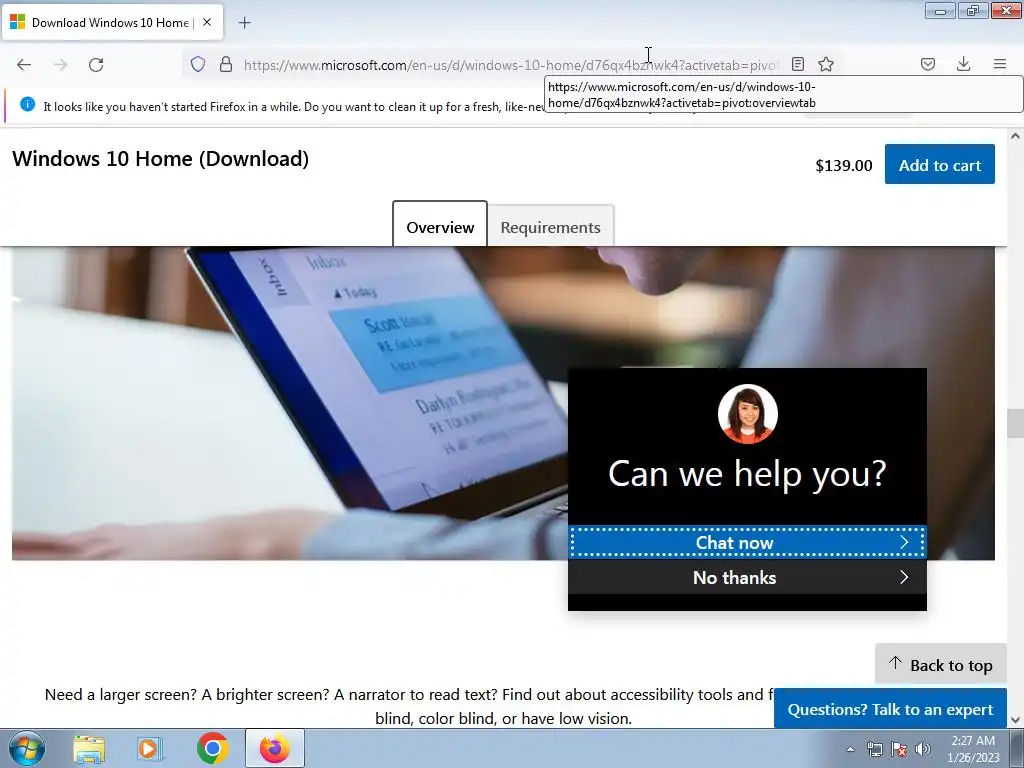Image resolution: width=1024 pixels, height=768 pixels.
Task: Dismiss help popup with No thanks
Action: pos(747,577)
